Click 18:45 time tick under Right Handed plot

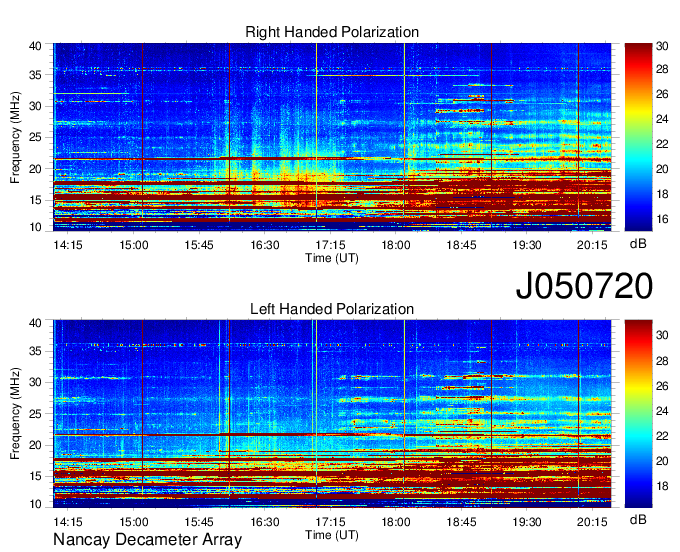click(461, 245)
